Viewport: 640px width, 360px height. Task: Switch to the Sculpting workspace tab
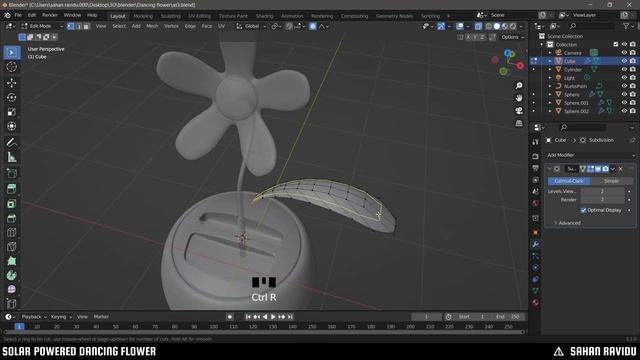coord(171,16)
